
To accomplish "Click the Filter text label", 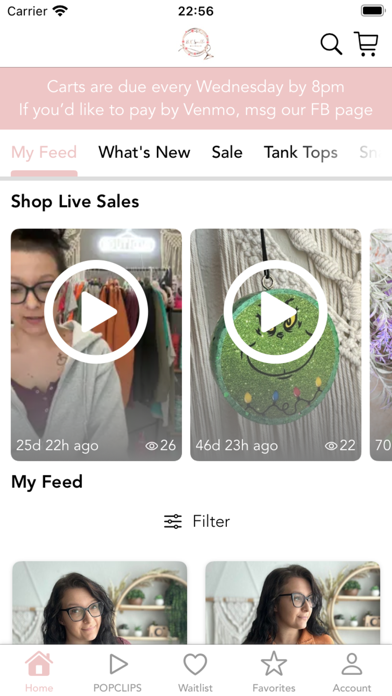I will [x=211, y=521].
